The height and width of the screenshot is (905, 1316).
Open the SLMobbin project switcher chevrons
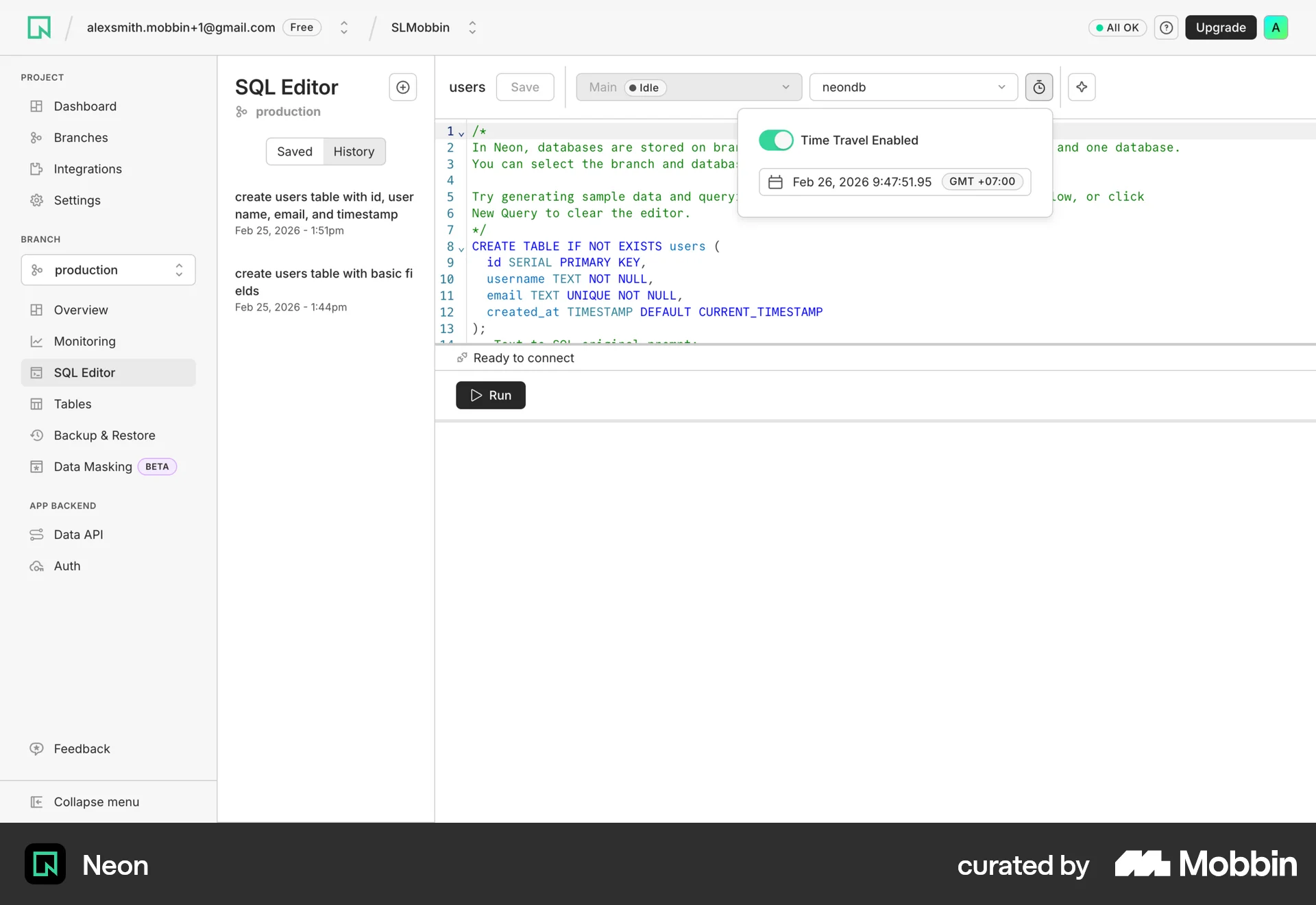[472, 27]
